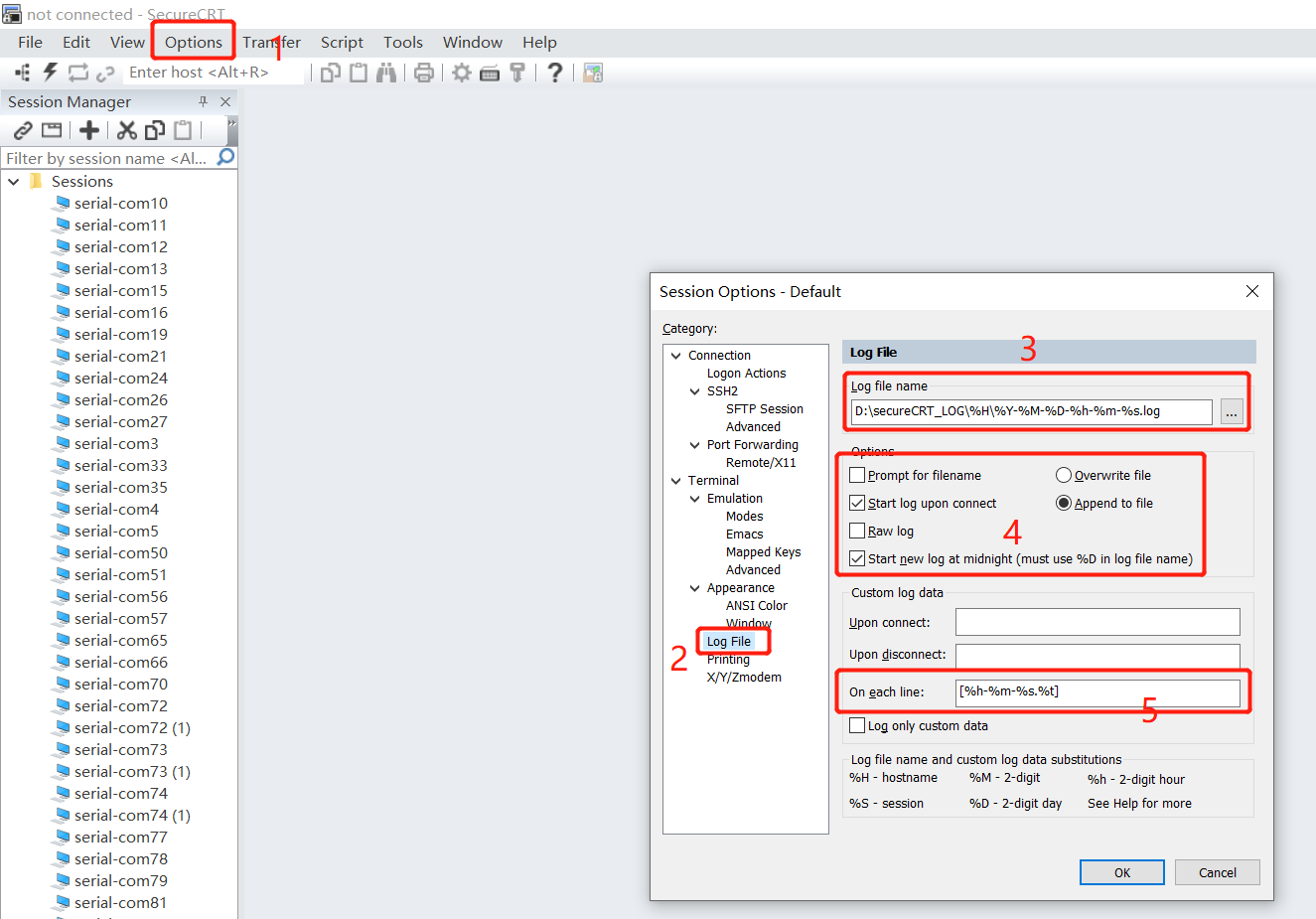Pin the Session Manager panel
This screenshot has width=1316, height=919.
pyautogui.click(x=204, y=101)
